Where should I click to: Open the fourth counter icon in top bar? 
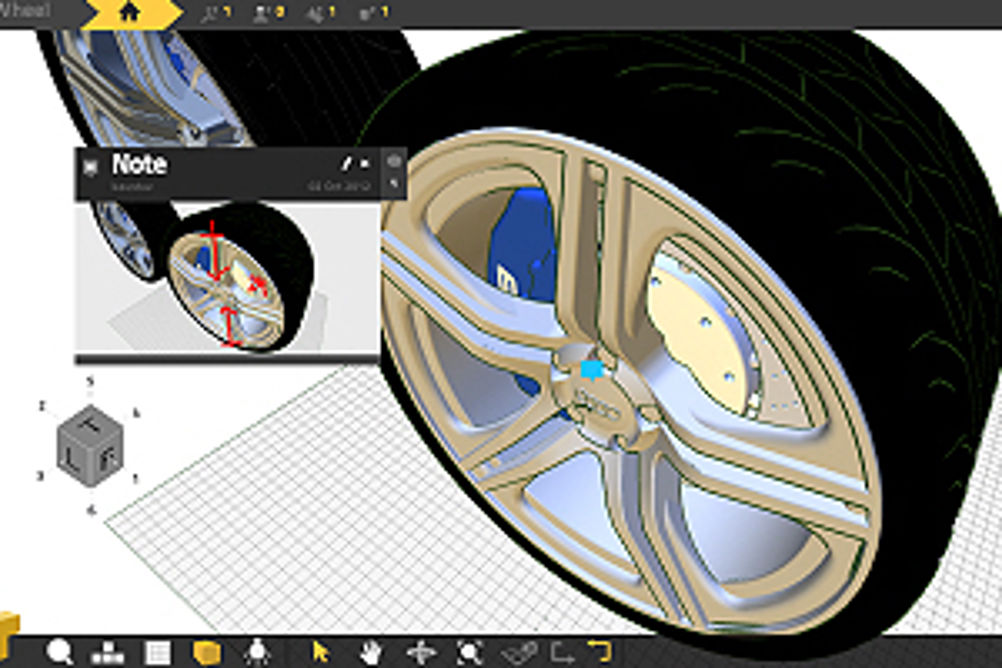[374, 13]
